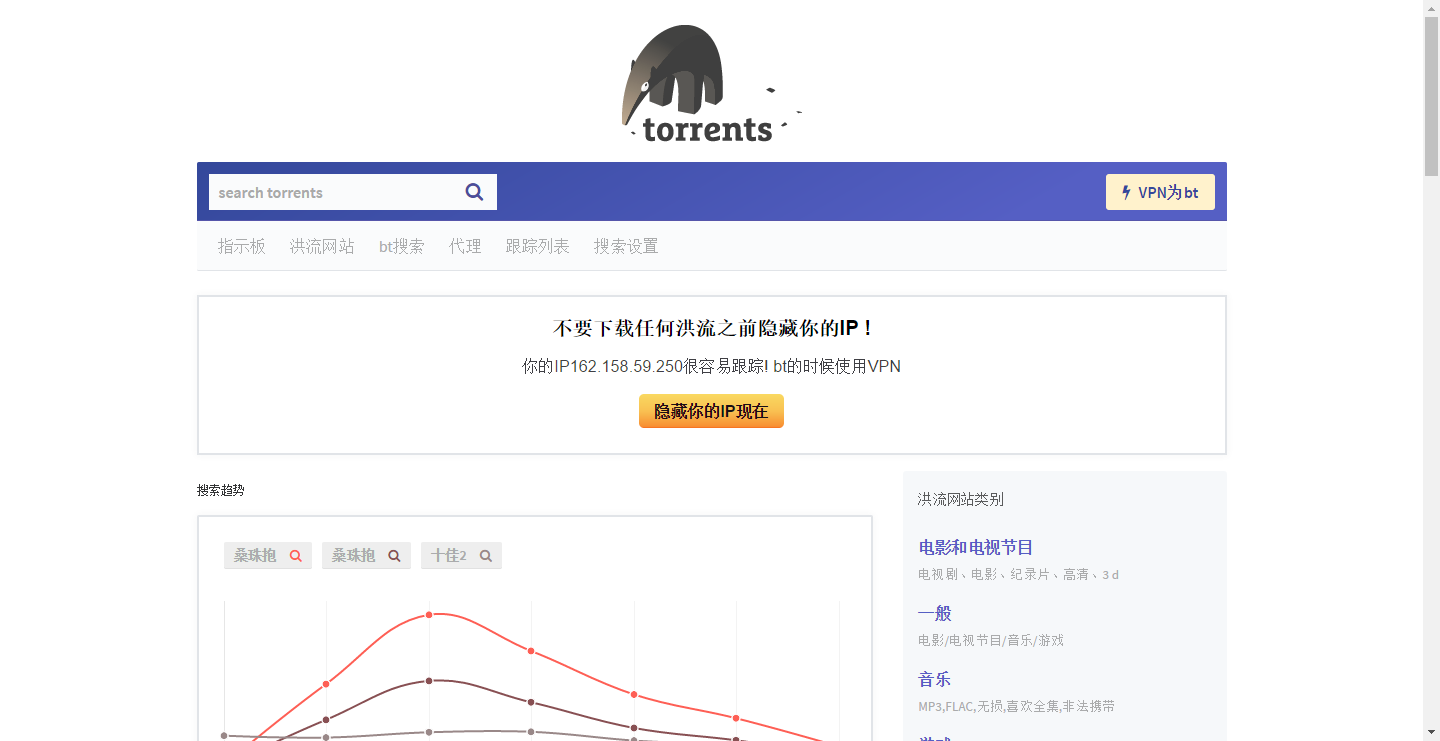Open the 代理 menu item
Screen dimensions: 1440x741
tap(465, 246)
